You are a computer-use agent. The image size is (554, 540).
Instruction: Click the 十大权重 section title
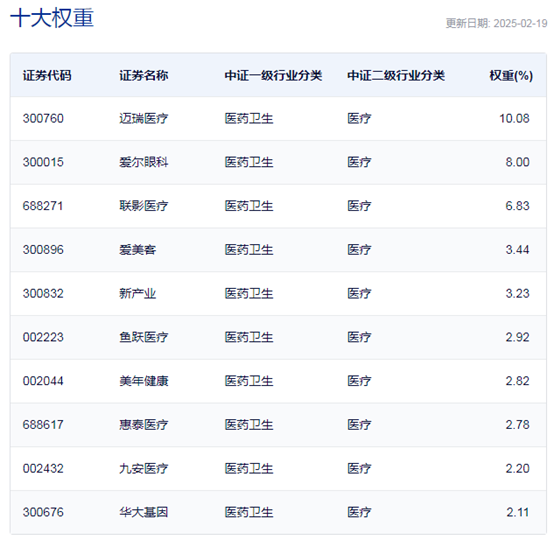(52, 18)
